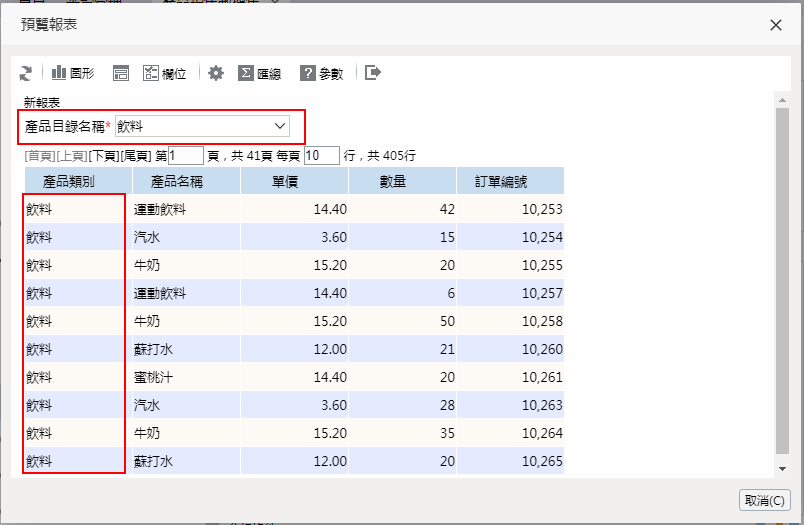The image size is (804, 525).
Task: Click the 訂單編號 column header
Action: [509, 182]
